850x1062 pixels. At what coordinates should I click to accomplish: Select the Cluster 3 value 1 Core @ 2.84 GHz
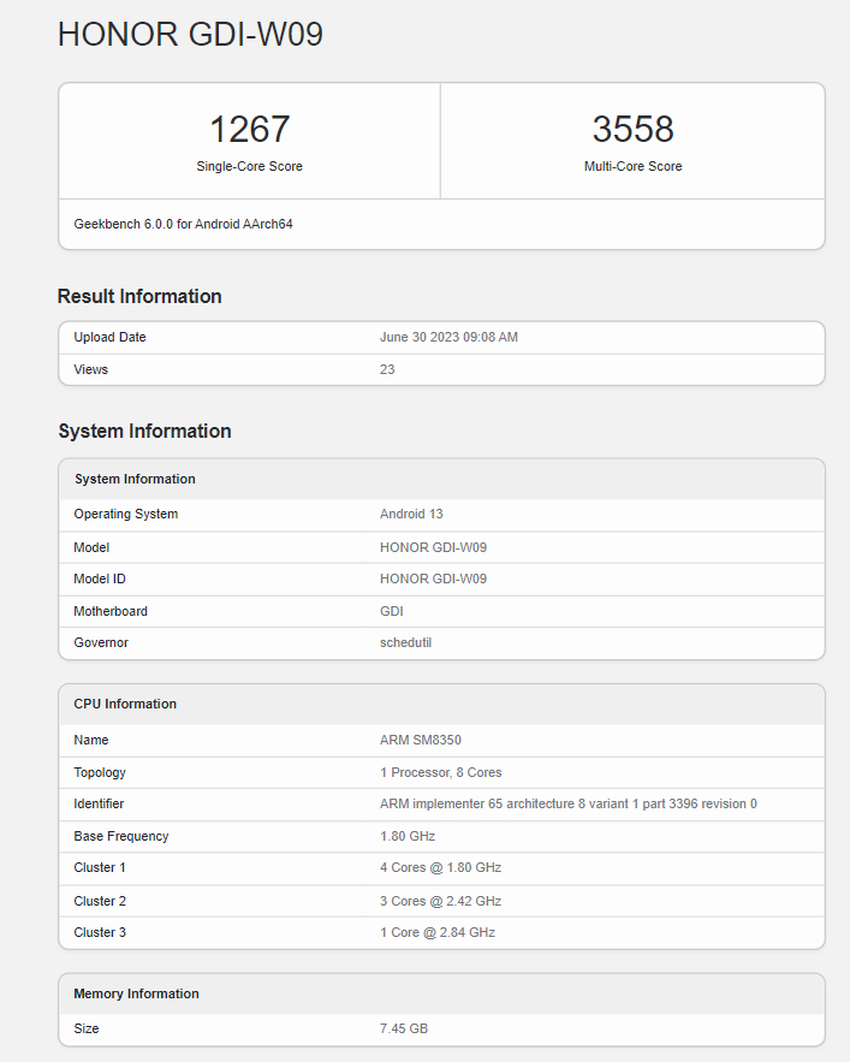click(437, 932)
